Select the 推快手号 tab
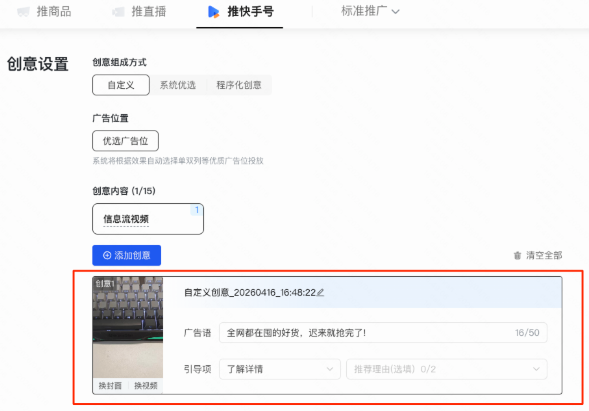The height and width of the screenshot is (411, 589). pos(240,12)
